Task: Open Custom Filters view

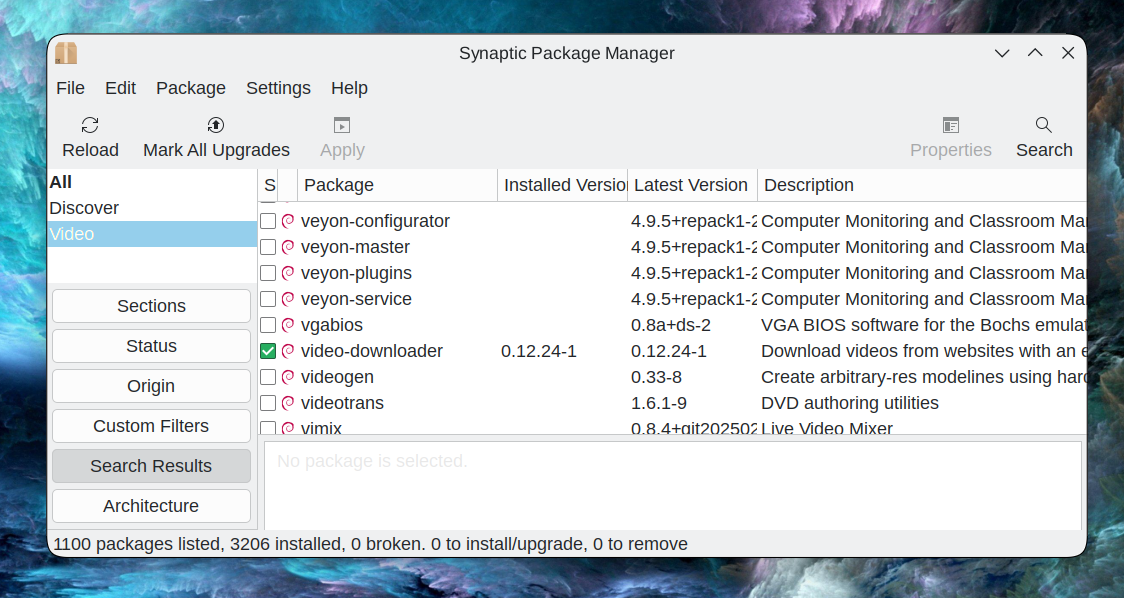Action: click(x=151, y=426)
